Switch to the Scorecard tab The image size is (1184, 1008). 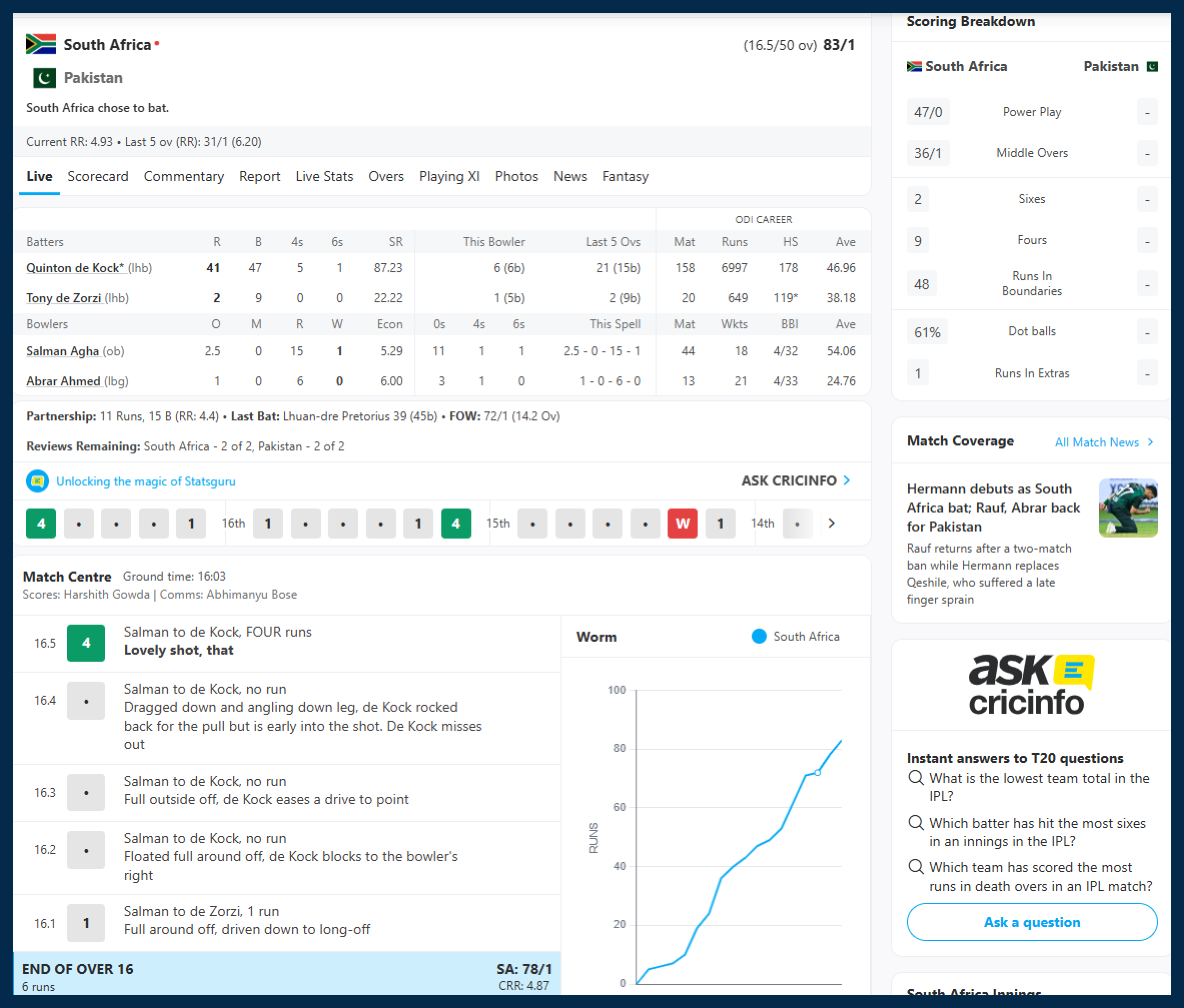(x=98, y=177)
